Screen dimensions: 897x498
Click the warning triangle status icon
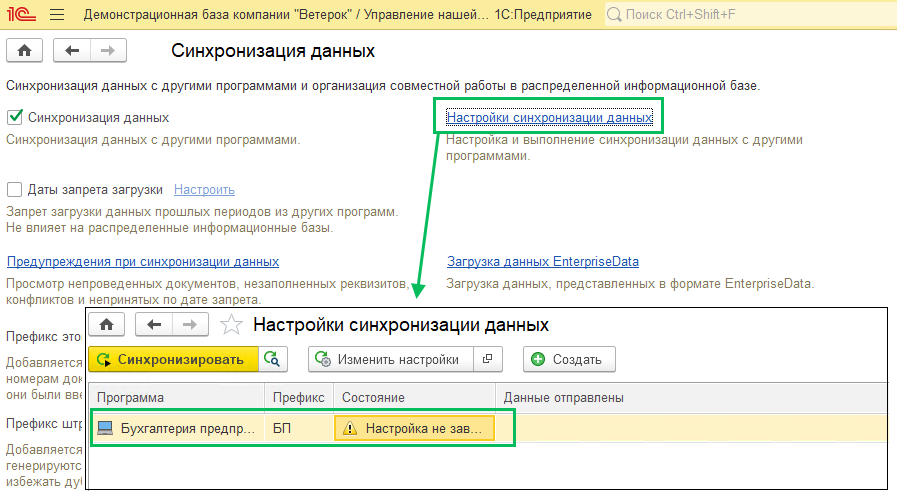click(x=350, y=428)
